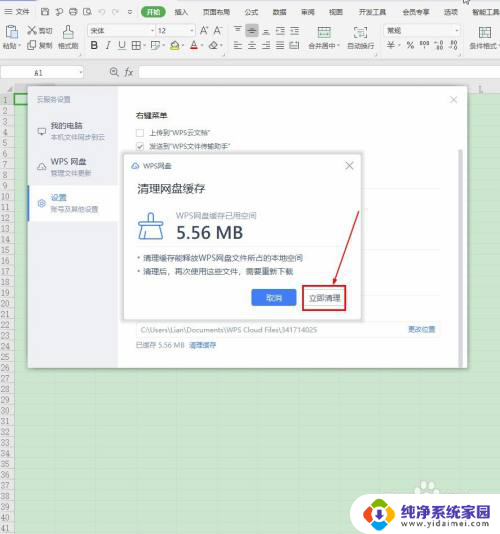Click the yellow fill color swatch icon

[x=175, y=45]
